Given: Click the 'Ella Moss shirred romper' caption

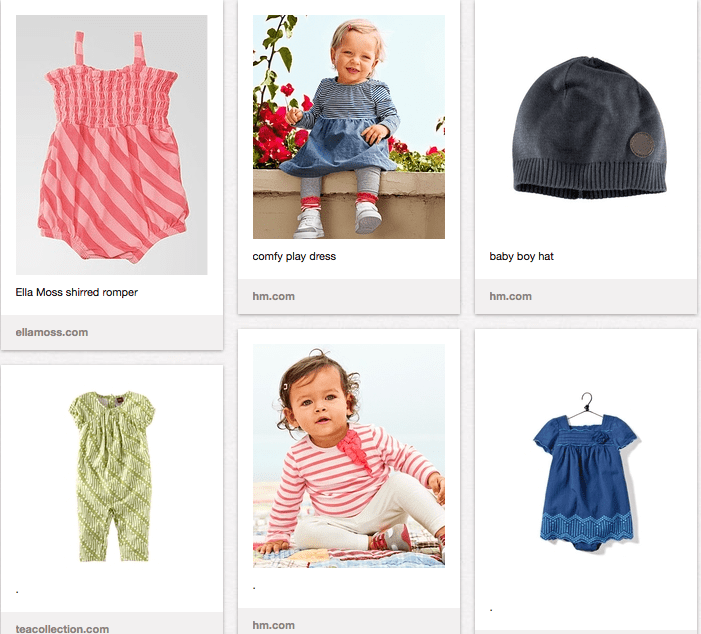Looking at the screenshot, I should click(x=77, y=293).
